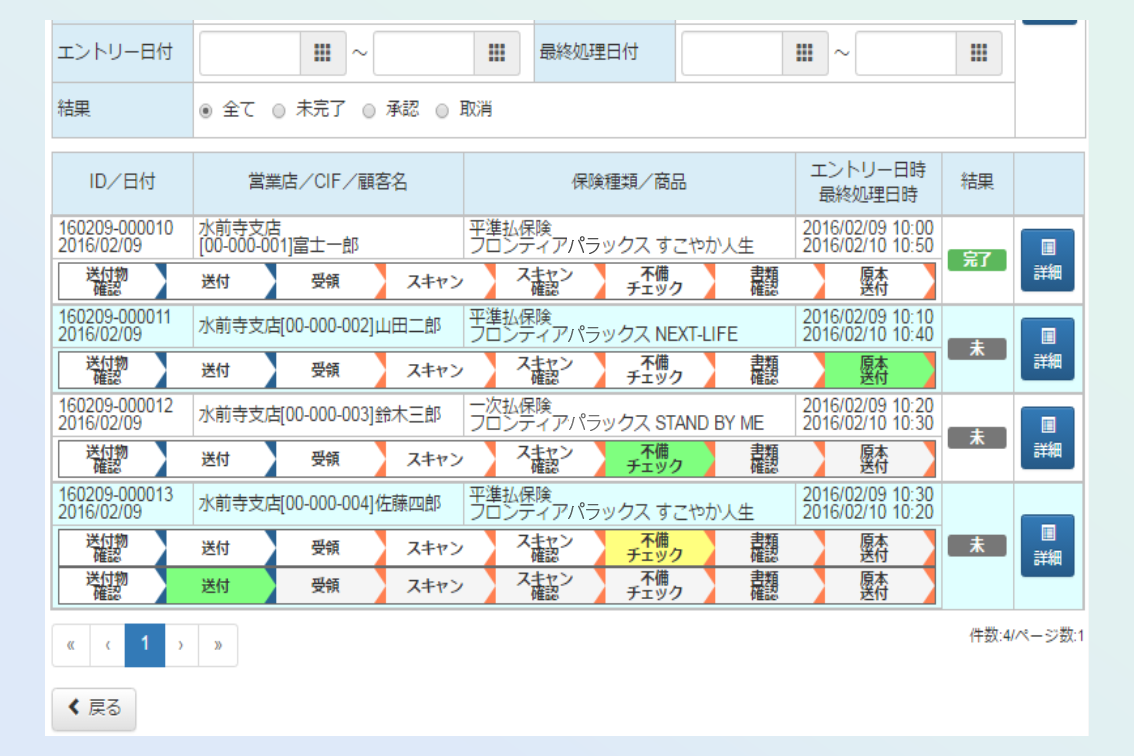
Task: Select the 未完了 result radio button
Action: (279, 111)
